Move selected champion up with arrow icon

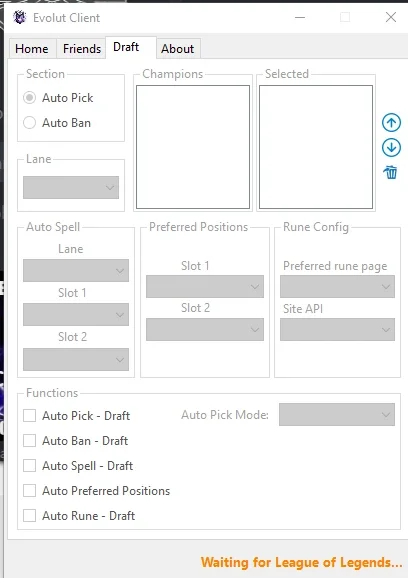point(391,122)
